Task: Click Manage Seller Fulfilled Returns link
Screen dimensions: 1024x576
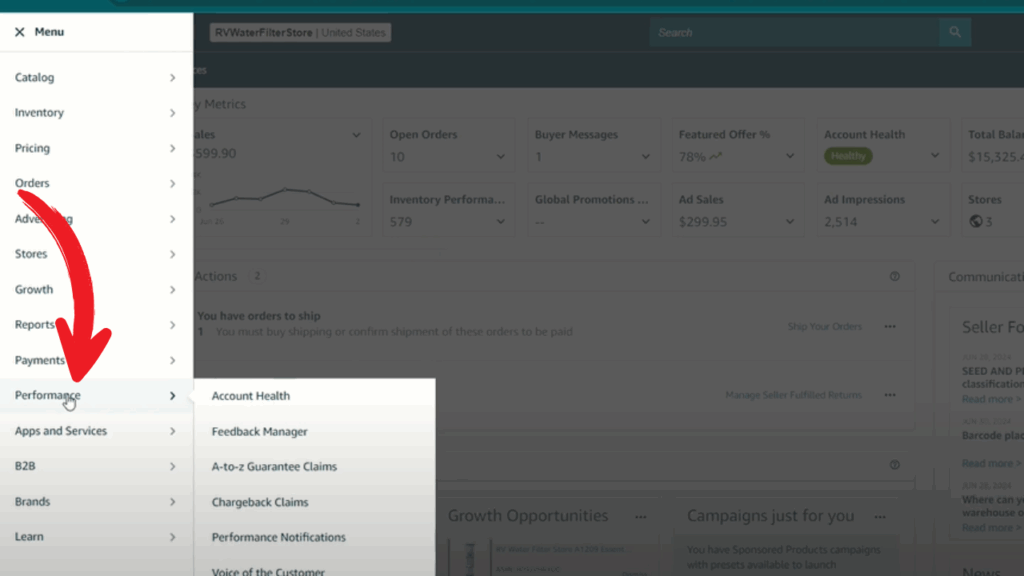Action: tap(793, 395)
